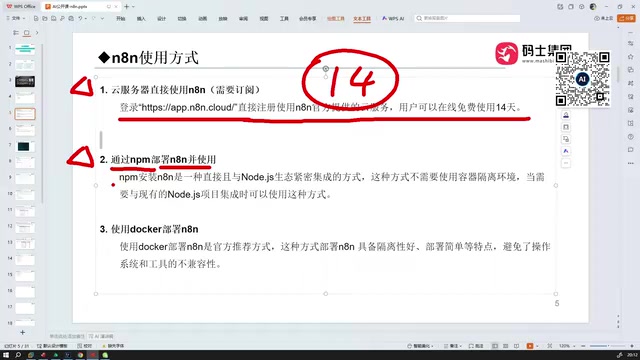Click the new document icon in quick toolbar
The height and width of the screenshot is (360, 640).
pyautogui.click(x=36, y=18)
